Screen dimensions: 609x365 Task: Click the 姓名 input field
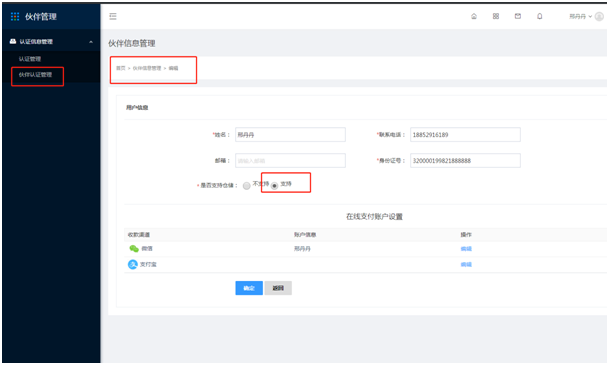[x=290, y=135]
